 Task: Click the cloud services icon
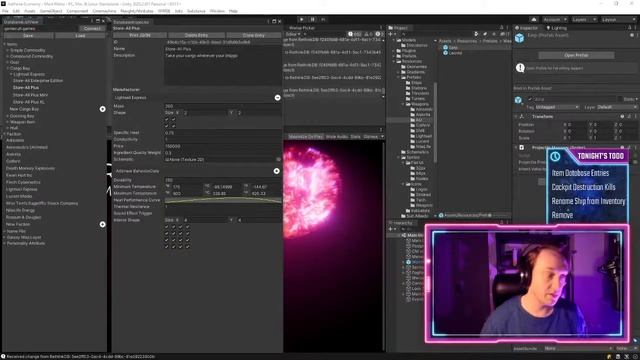[x=534, y=19]
